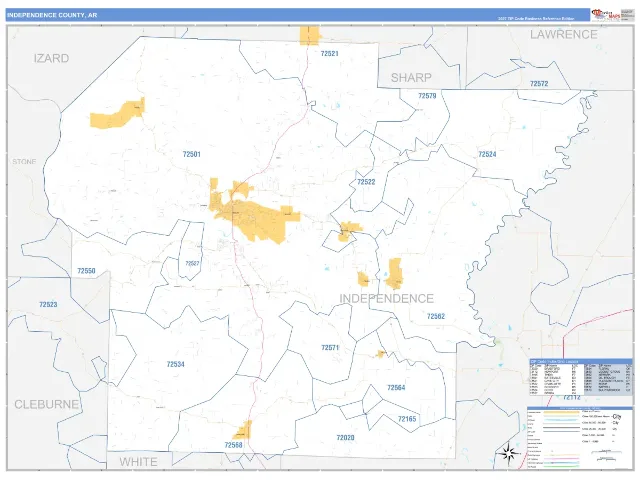Image resolution: width=640 pixels, height=480 pixels.
Task: Click the compass rose icon
Action: tap(508, 453)
